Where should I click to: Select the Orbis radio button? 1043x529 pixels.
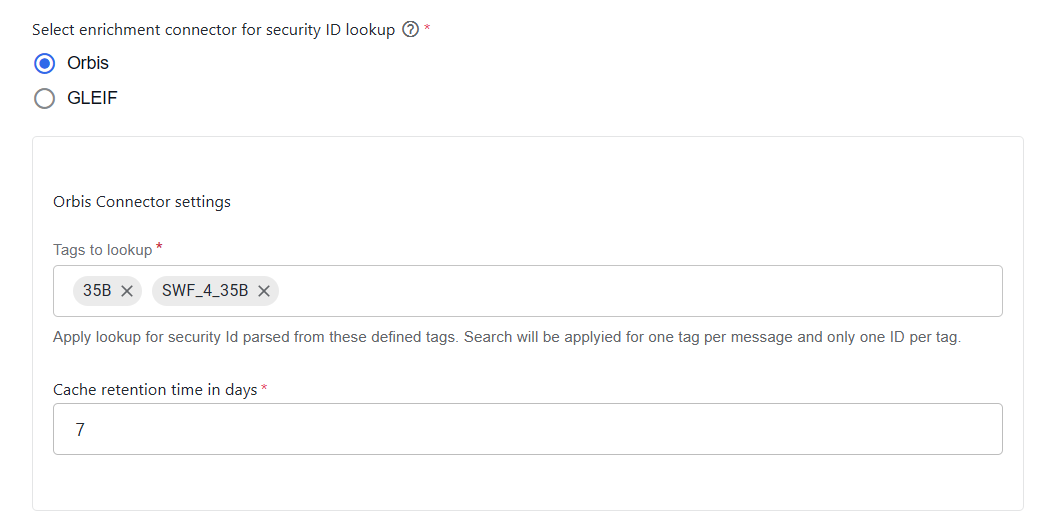pos(45,63)
